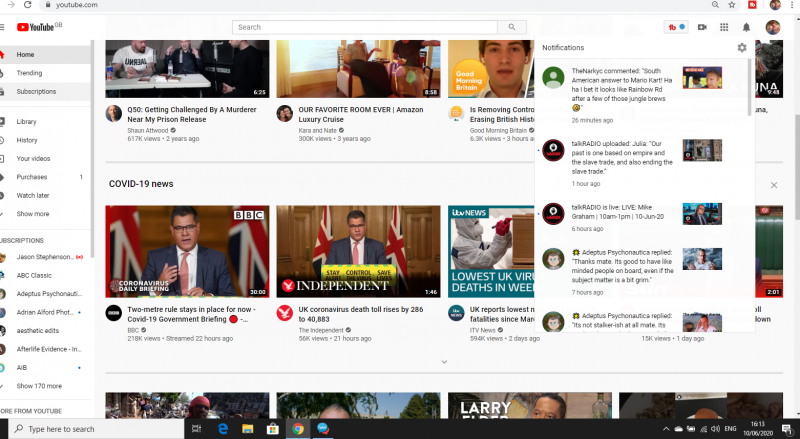Expand COVID-19 news with chevron
This screenshot has width=800, height=439.
click(444, 361)
